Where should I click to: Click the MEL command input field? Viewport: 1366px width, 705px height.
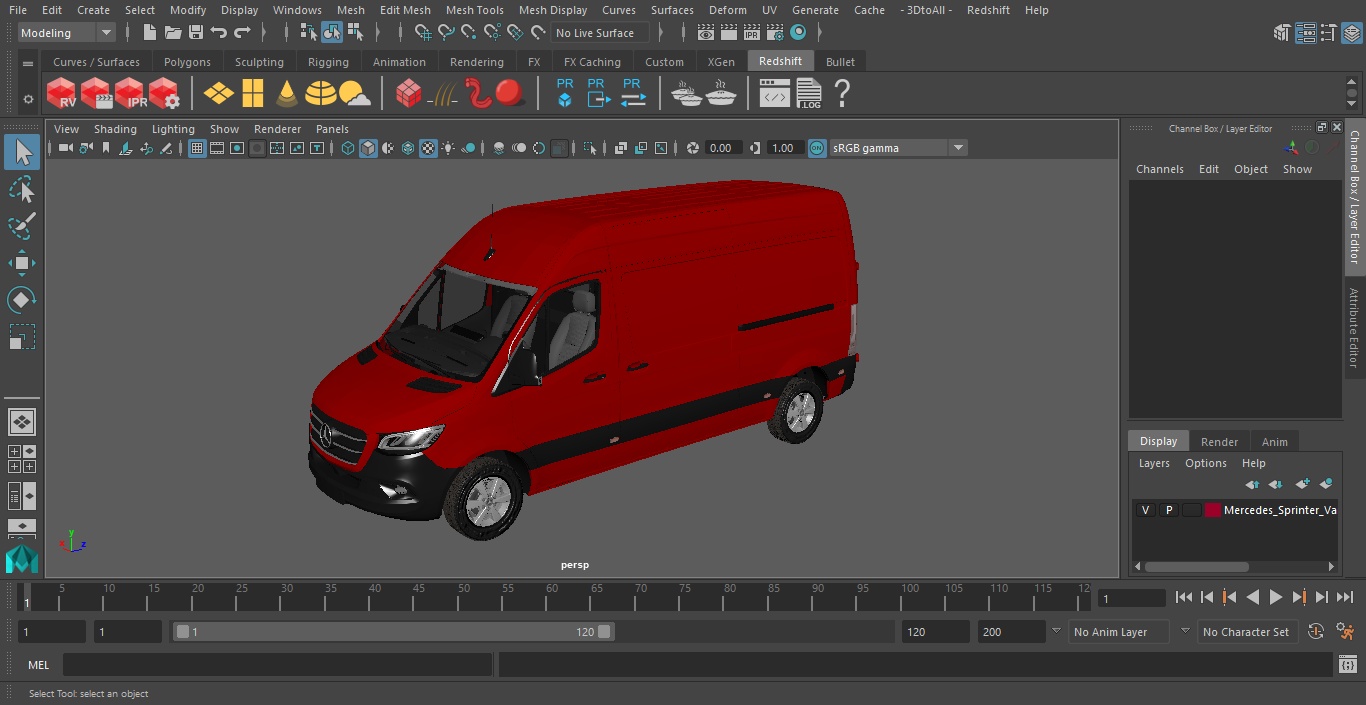point(277,665)
